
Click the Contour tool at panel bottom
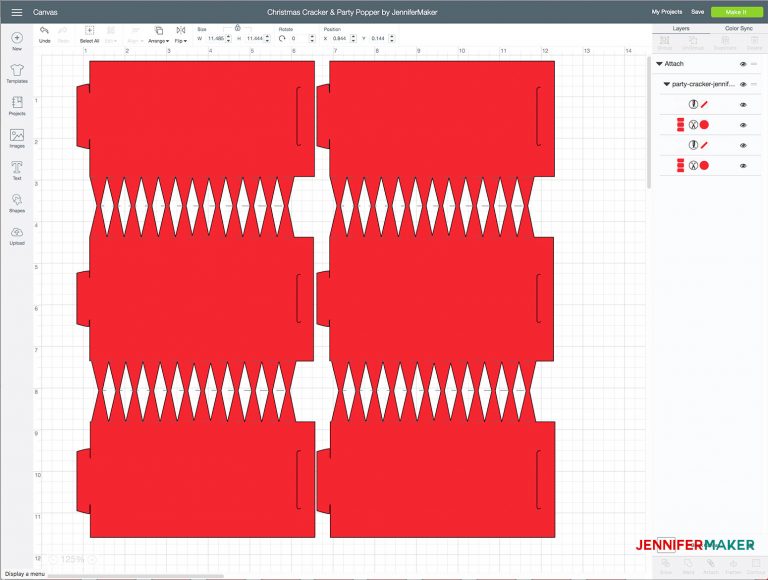(756, 567)
